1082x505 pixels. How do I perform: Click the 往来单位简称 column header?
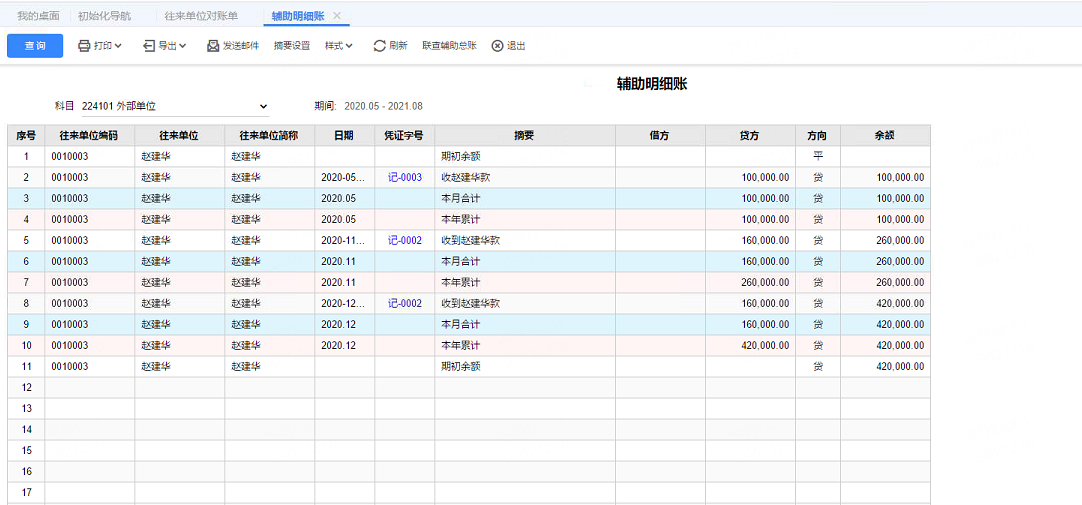coord(269,136)
